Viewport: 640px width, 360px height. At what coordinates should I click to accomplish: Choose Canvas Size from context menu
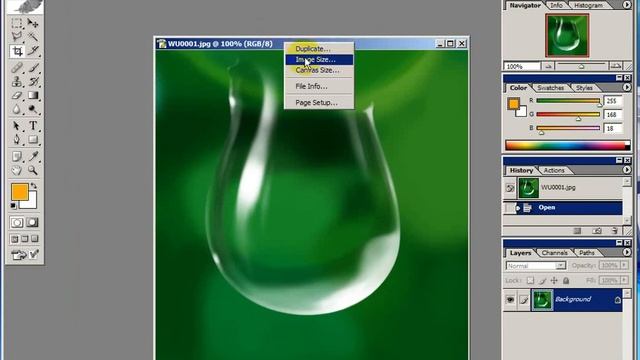pos(319,70)
